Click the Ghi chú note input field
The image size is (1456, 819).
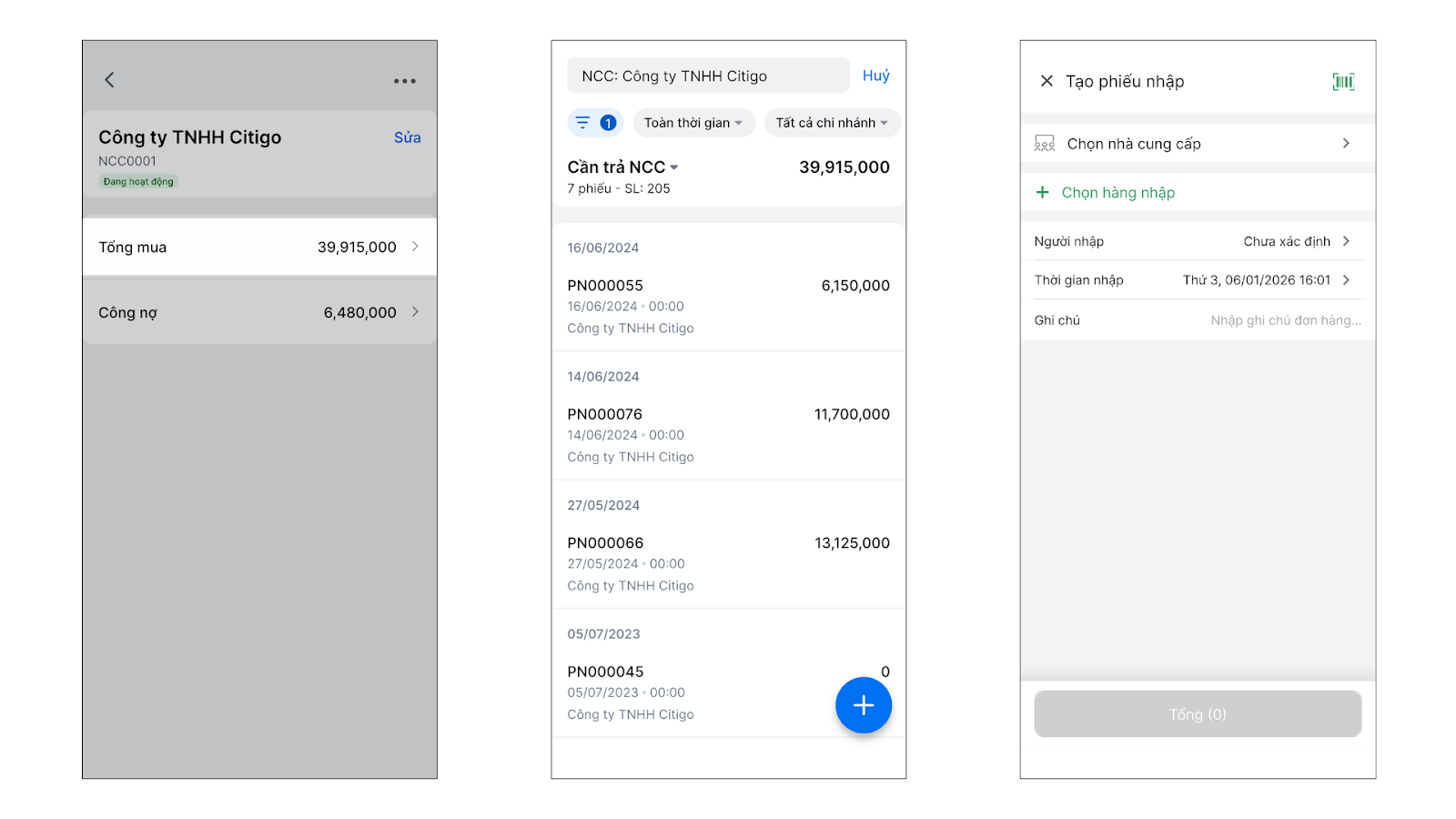coord(1286,320)
